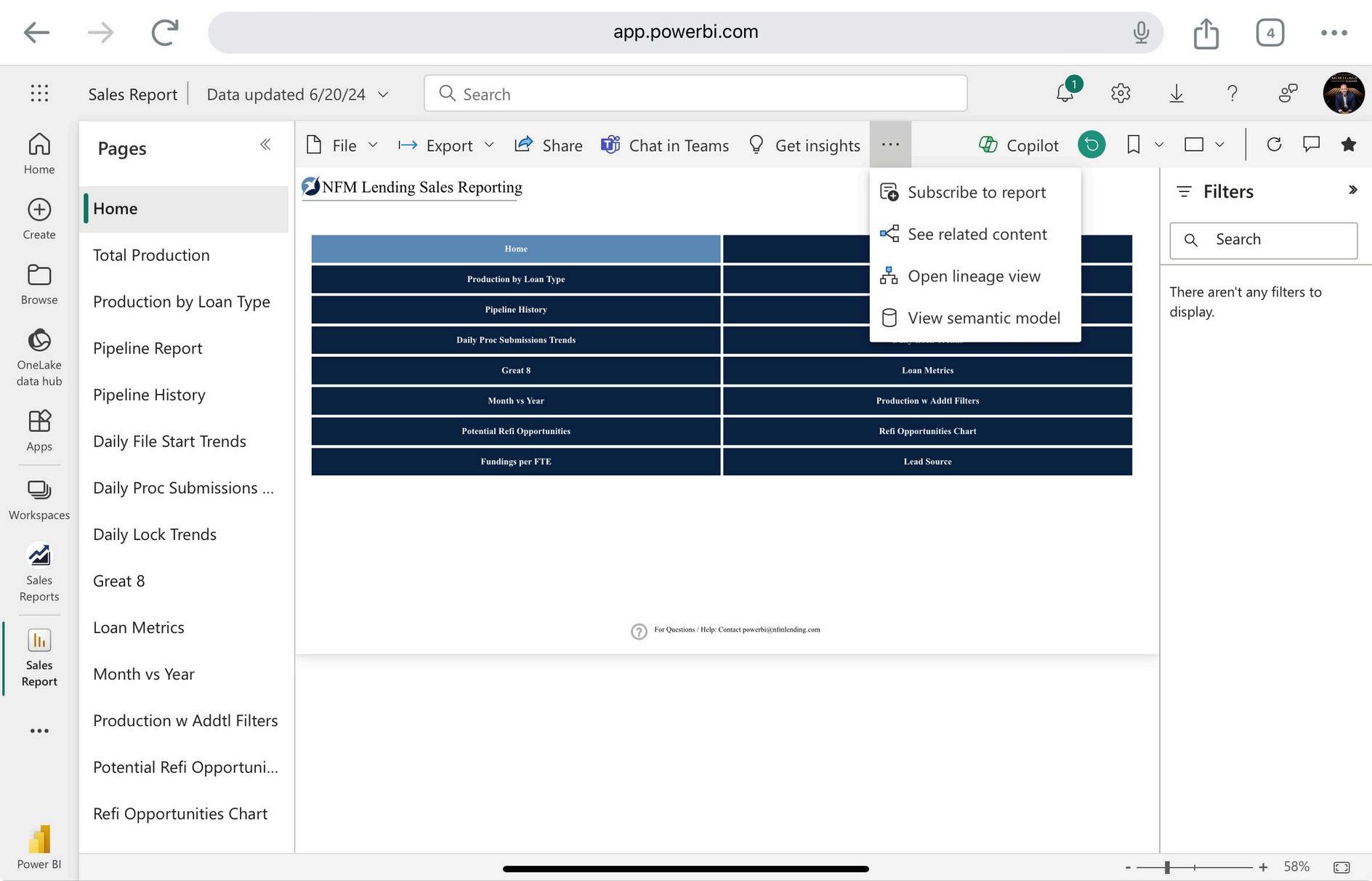
Task: Open Workspaces in left navigation
Action: point(39,501)
